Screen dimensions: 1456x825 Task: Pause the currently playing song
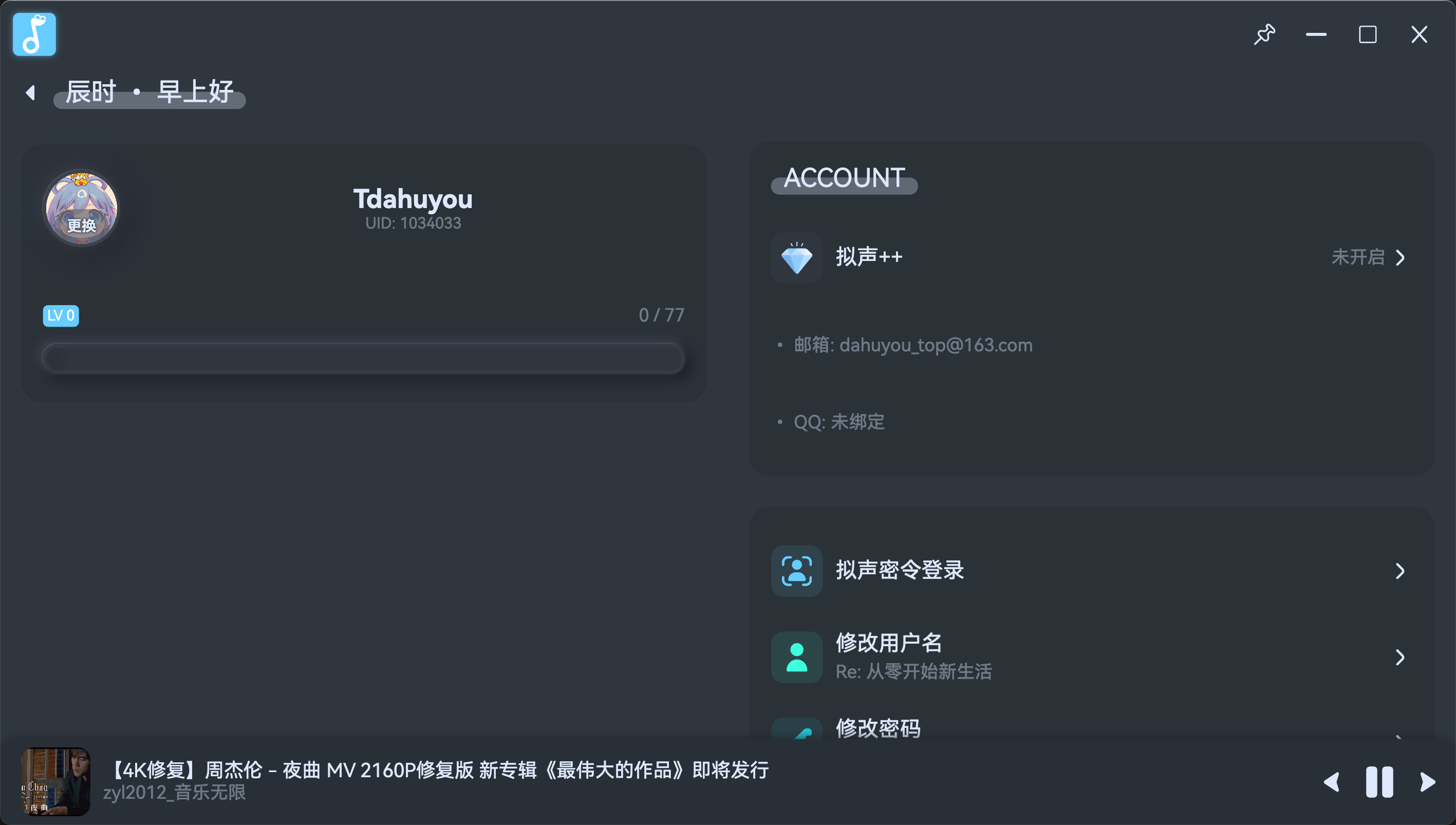[1379, 782]
